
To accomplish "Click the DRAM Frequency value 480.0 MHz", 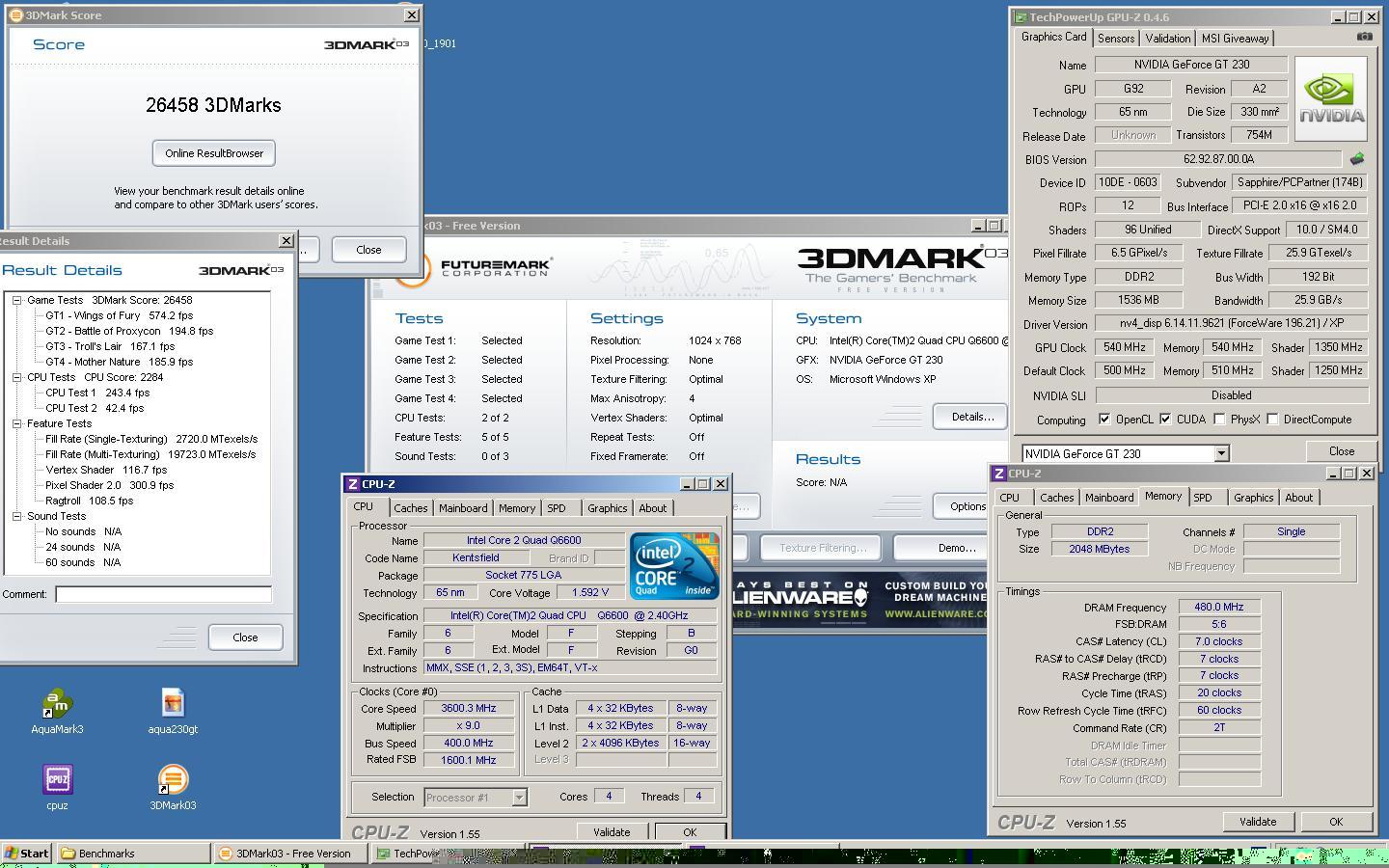I will tap(1219, 608).
